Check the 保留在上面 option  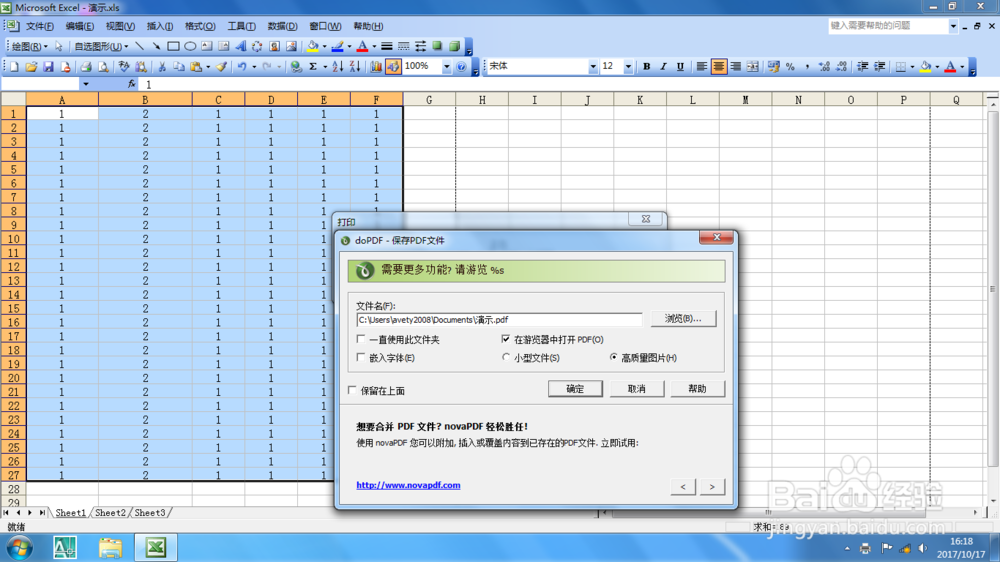tap(352, 390)
